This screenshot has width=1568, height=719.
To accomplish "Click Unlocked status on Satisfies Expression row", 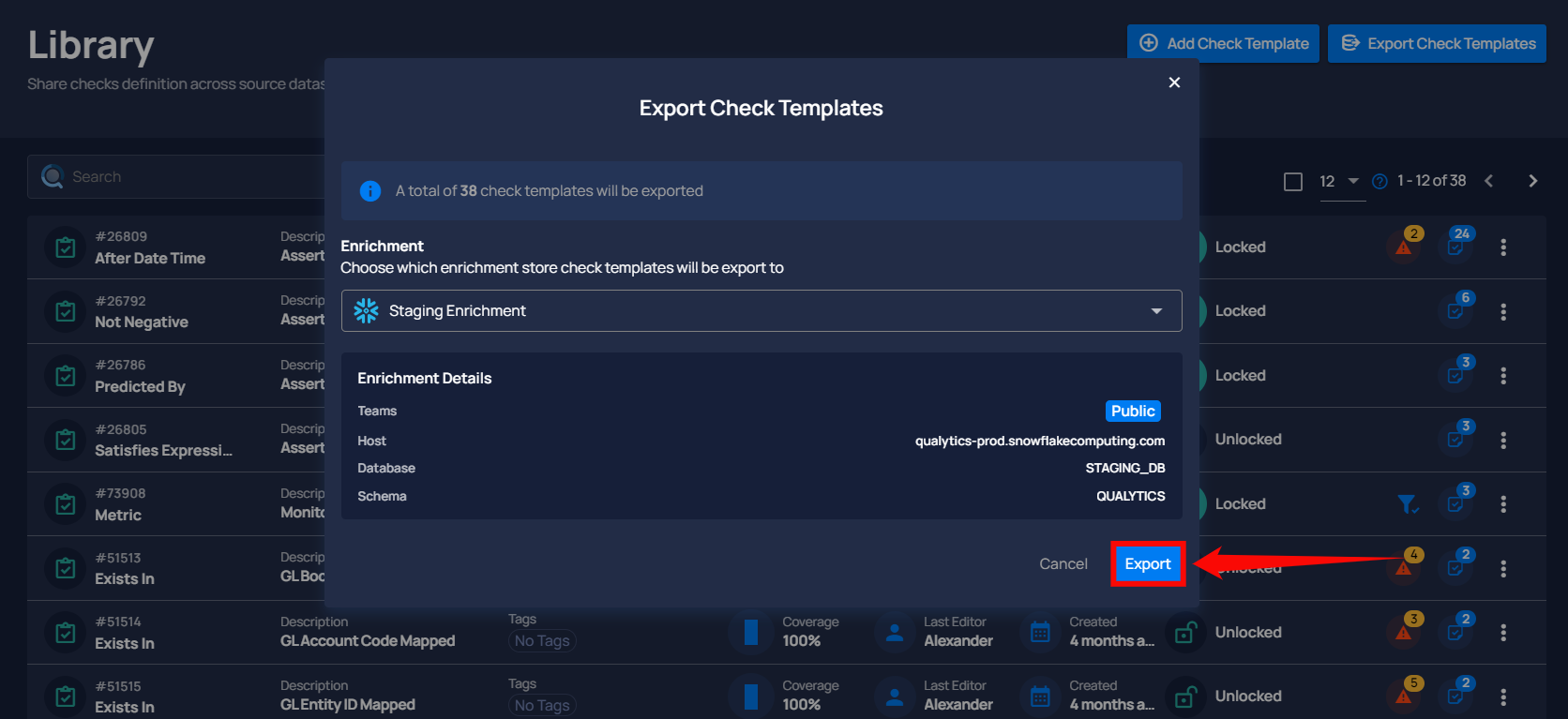I will click(1248, 440).
